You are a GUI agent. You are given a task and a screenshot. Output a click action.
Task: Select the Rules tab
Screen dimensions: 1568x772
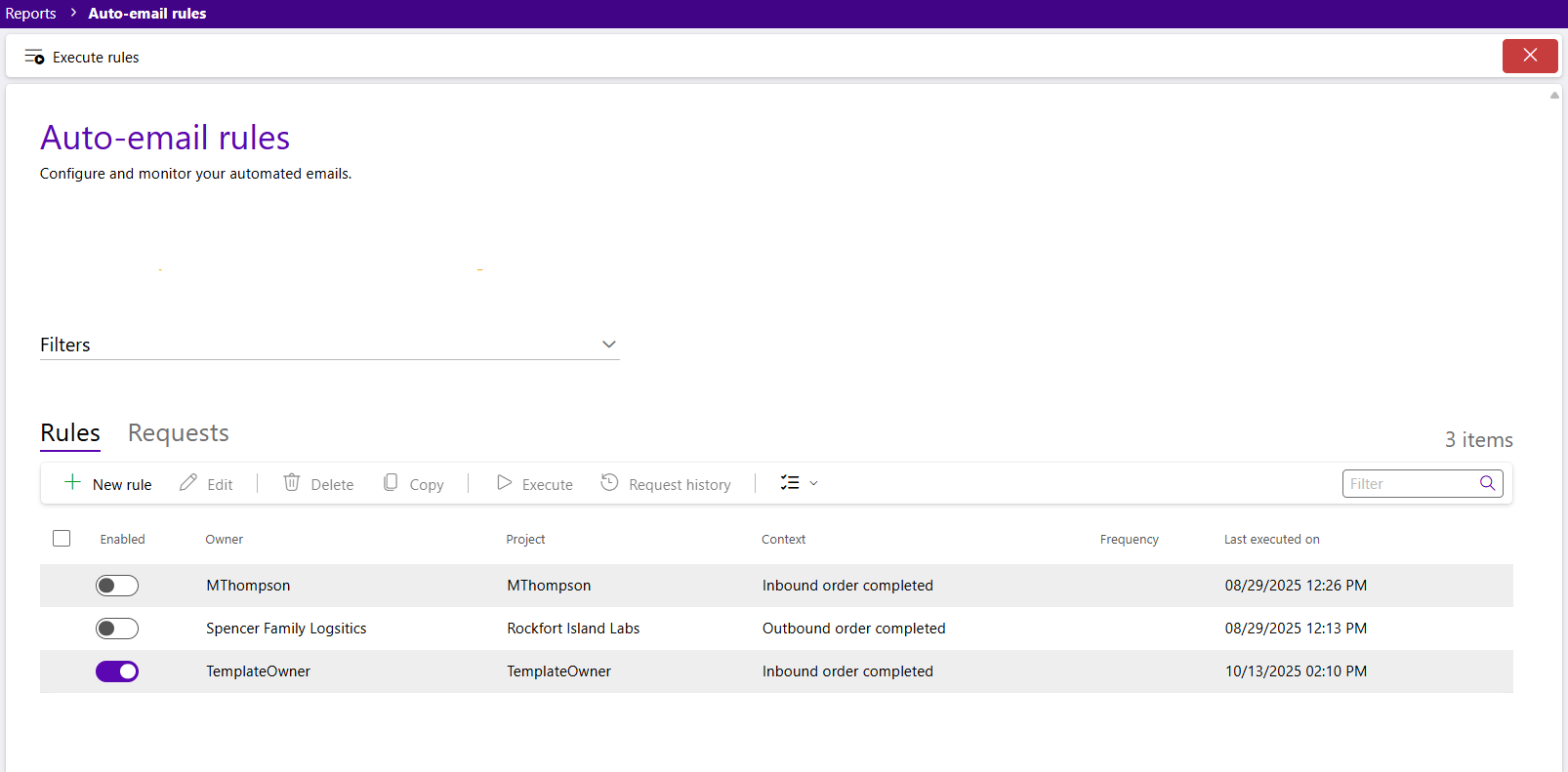coord(70,433)
